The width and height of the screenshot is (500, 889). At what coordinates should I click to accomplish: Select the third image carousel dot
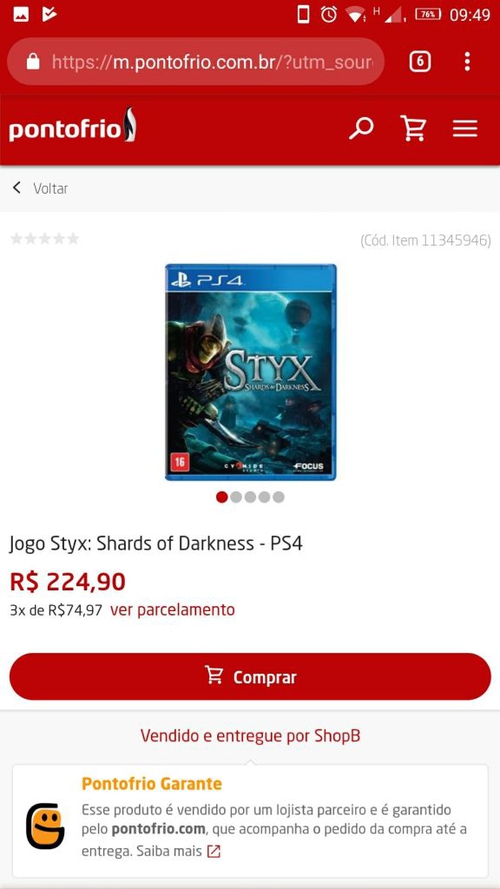pos(250,497)
